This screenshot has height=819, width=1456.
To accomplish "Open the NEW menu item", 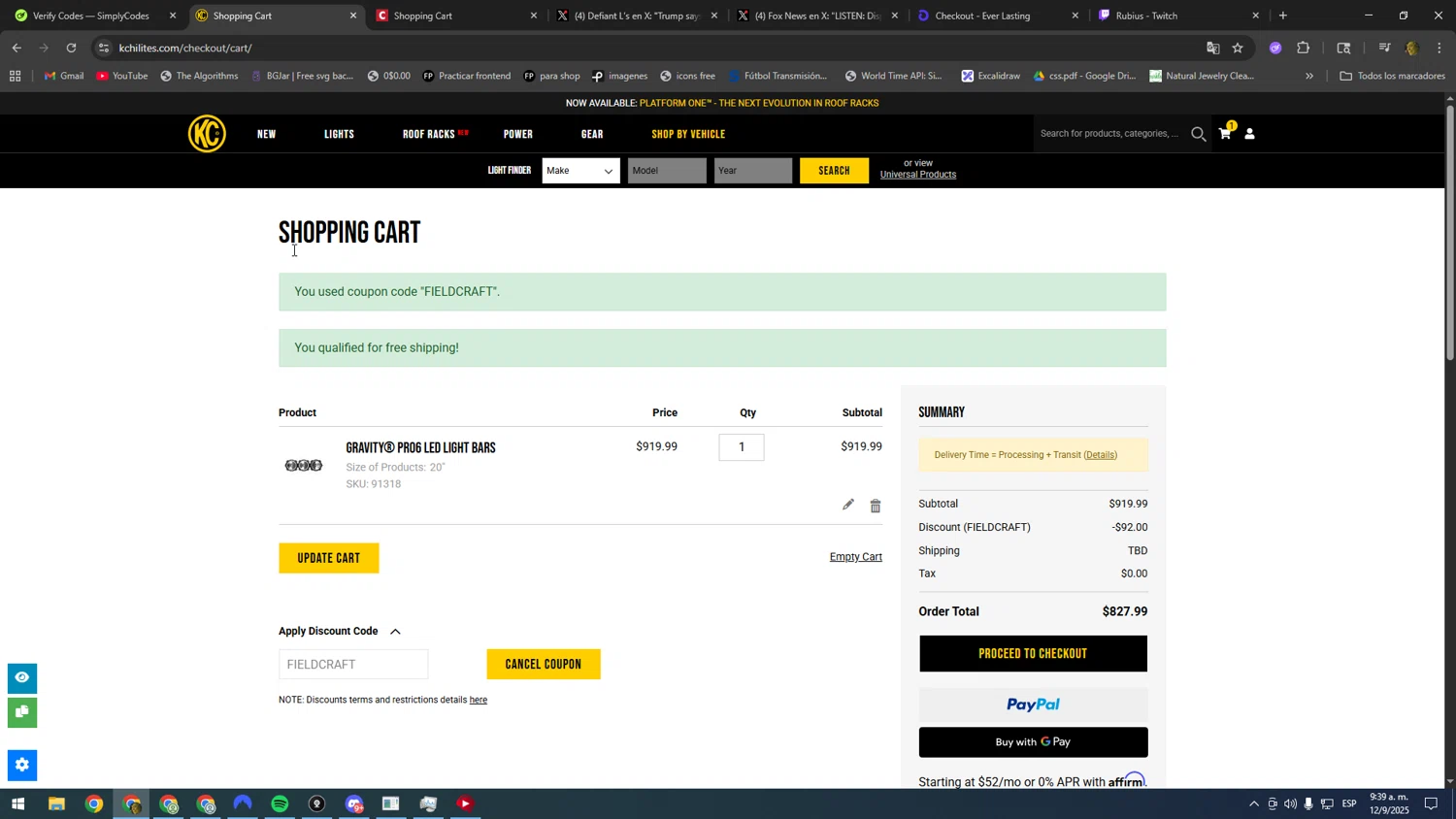I will 266,134.
